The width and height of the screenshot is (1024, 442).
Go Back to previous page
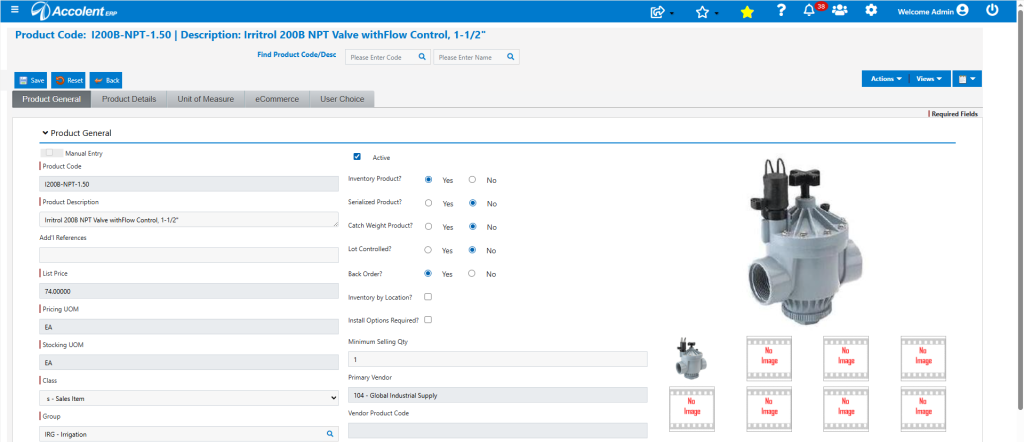pyautogui.click(x=106, y=80)
